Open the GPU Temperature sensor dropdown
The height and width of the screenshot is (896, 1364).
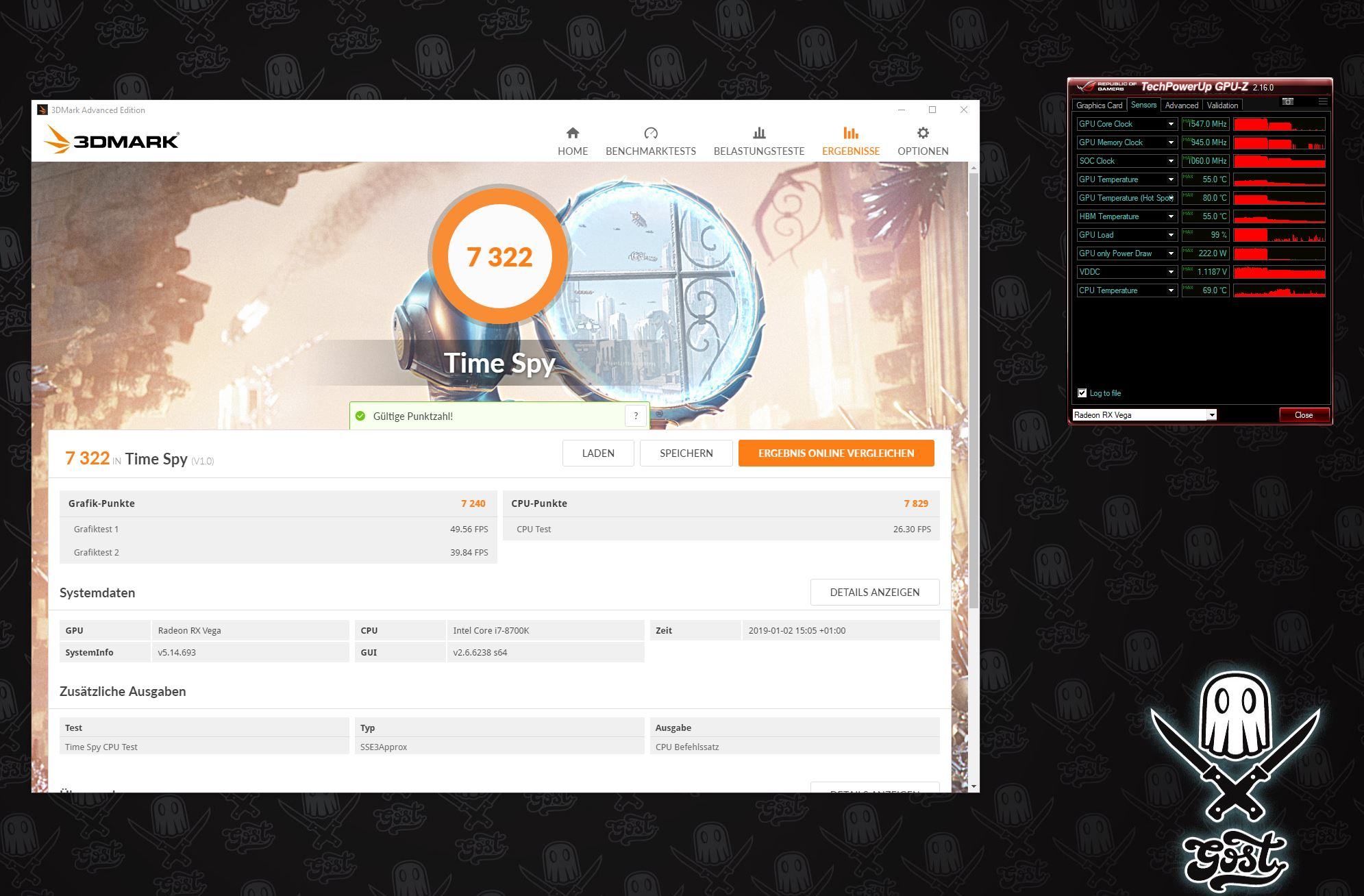(1171, 179)
